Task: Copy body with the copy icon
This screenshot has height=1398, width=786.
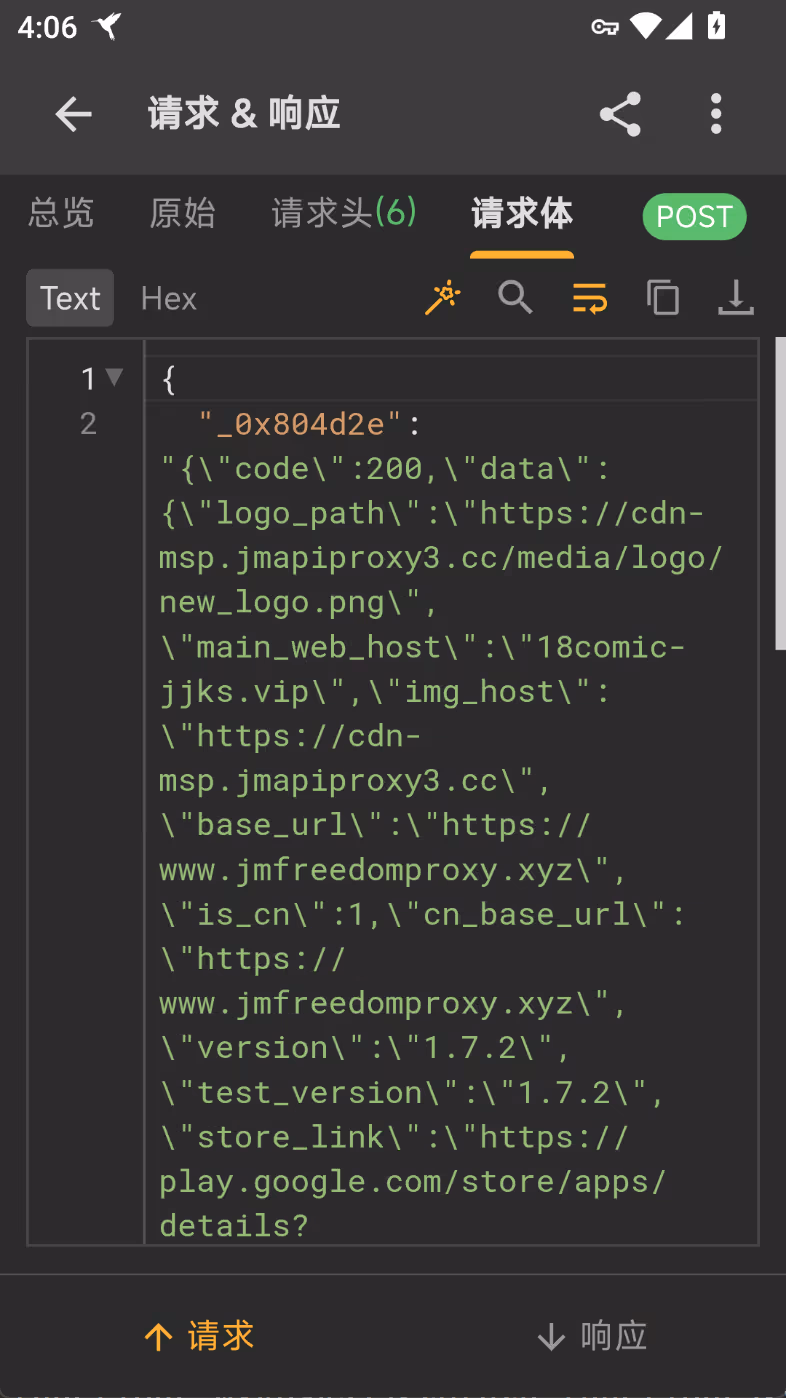Action: point(662,298)
